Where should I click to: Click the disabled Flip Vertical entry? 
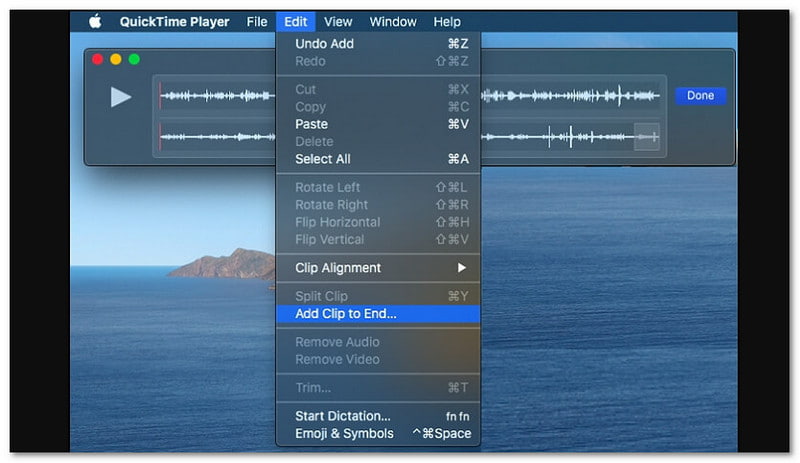point(378,239)
